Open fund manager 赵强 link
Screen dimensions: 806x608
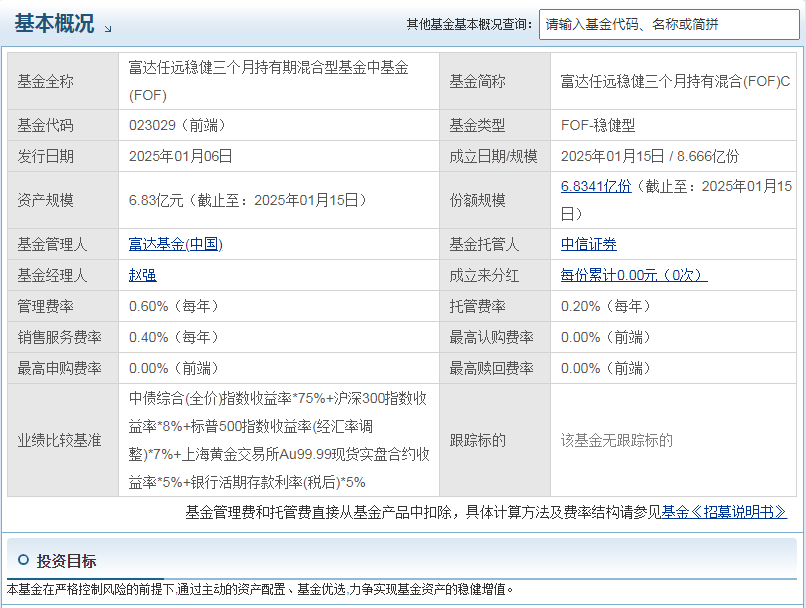pyautogui.click(x=142, y=275)
